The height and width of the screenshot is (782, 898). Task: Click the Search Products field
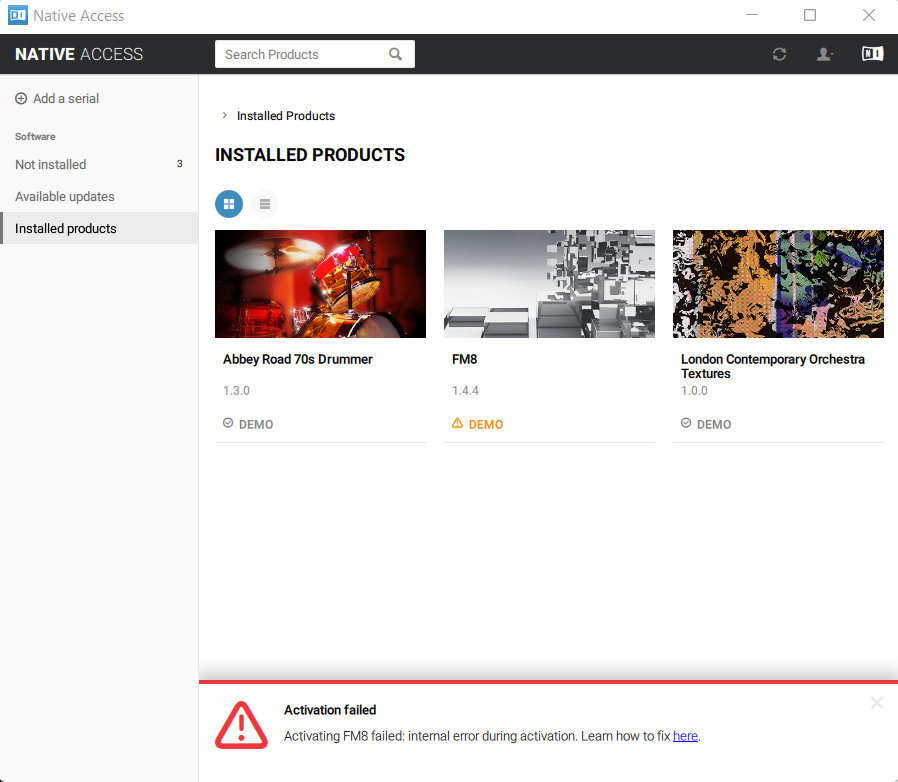pyautogui.click(x=314, y=54)
